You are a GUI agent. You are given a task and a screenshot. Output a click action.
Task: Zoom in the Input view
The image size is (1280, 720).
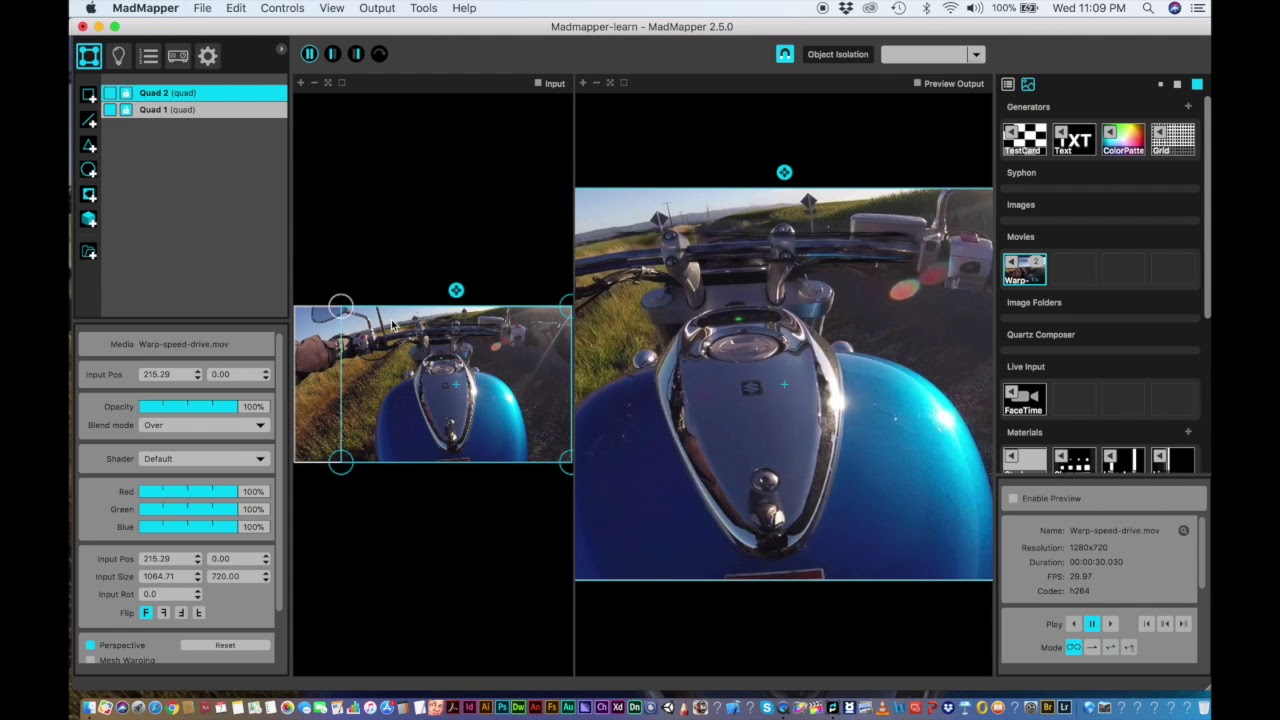(300, 83)
